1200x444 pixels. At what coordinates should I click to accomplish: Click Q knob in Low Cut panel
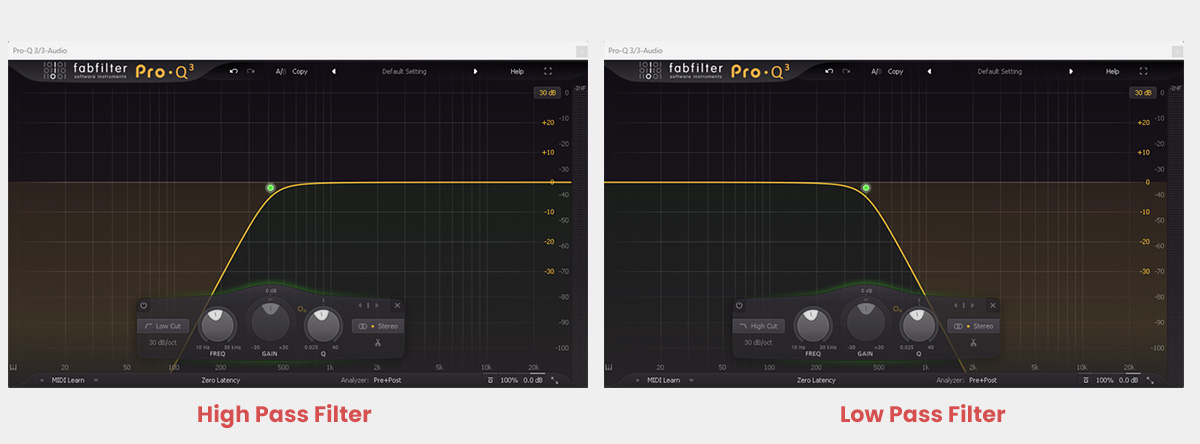tap(322, 324)
